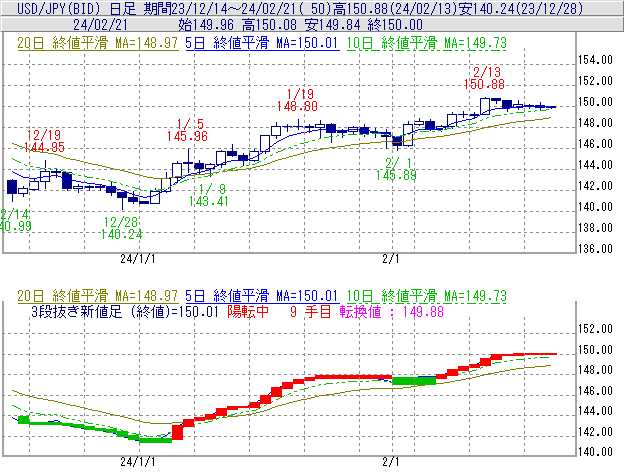Click period low 安140.24(23/12/28) in header

521,8
